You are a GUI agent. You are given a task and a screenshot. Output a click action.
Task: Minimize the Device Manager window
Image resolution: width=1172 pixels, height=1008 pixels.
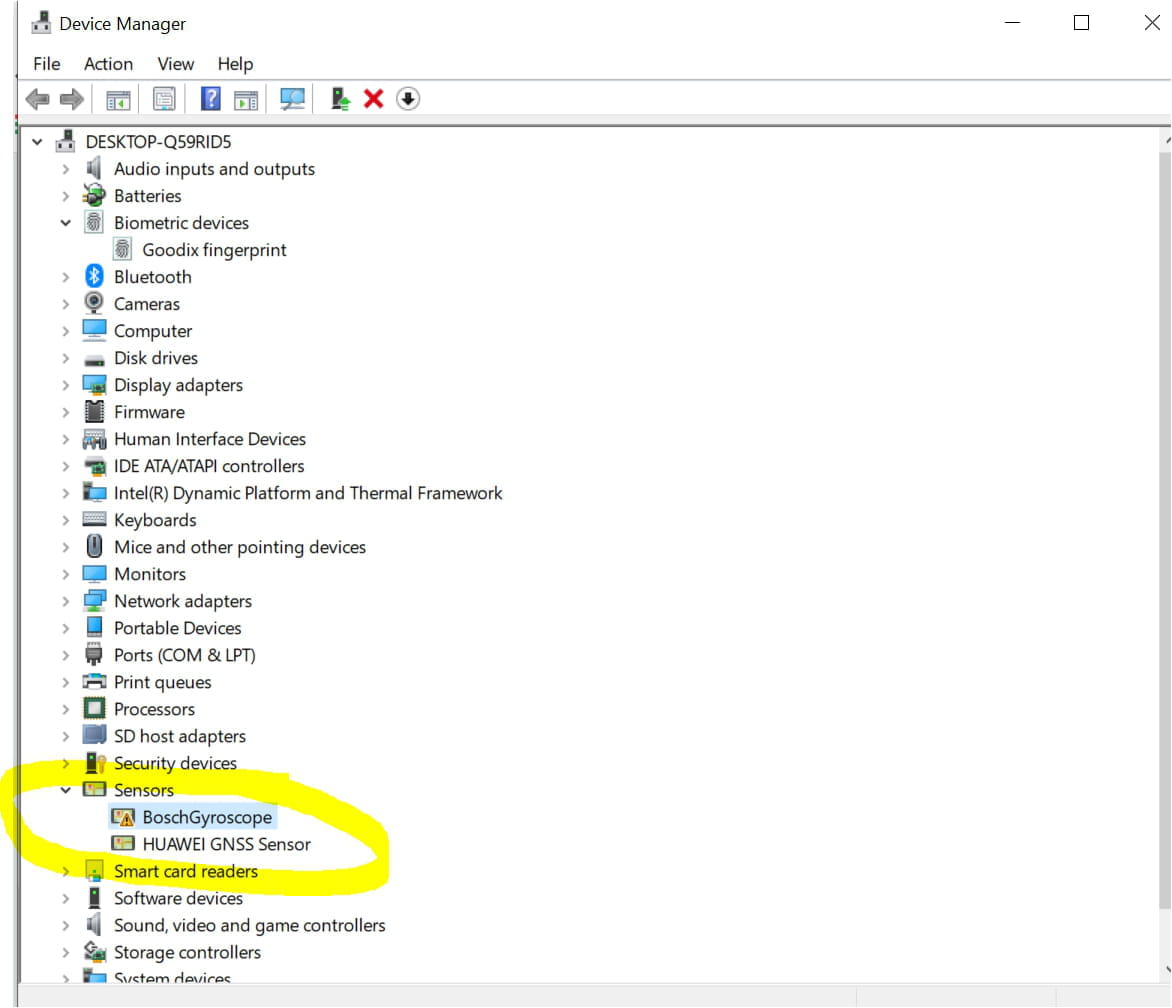point(1013,23)
